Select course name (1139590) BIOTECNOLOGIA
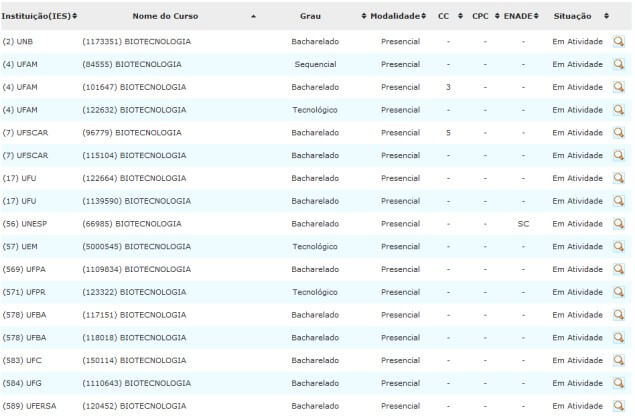This screenshot has width=635, height=416. coord(136,201)
